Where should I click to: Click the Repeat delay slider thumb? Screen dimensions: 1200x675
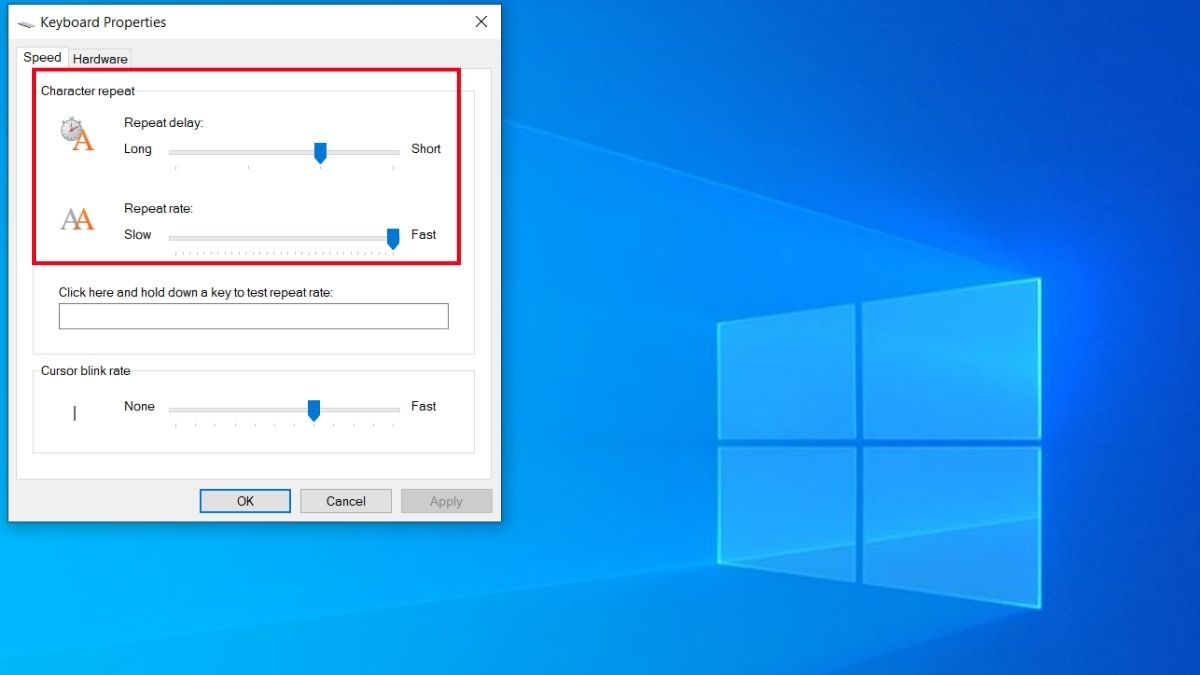click(320, 152)
